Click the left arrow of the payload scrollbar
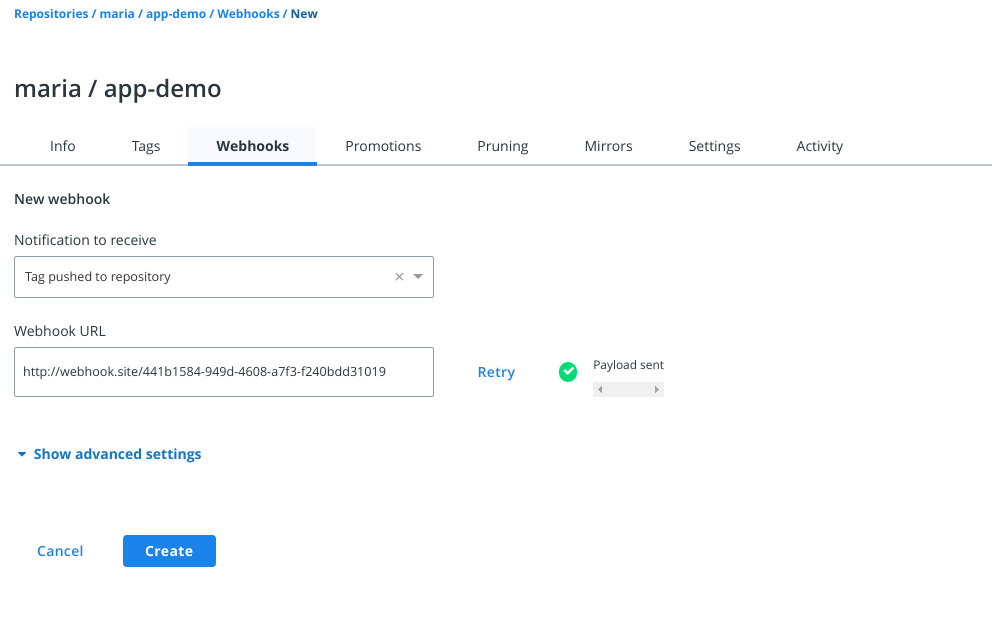992x627 pixels. click(x=599, y=390)
